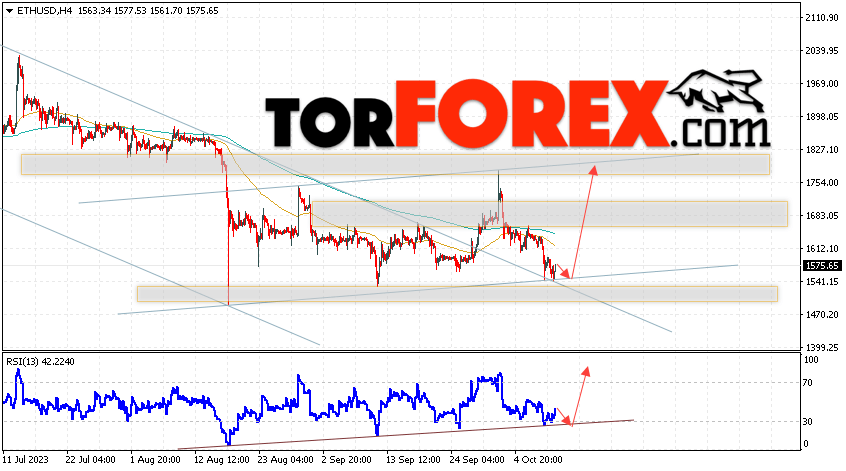
Task: Click the RSI scale value 70
Action: pyautogui.click(x=808, y=383)
